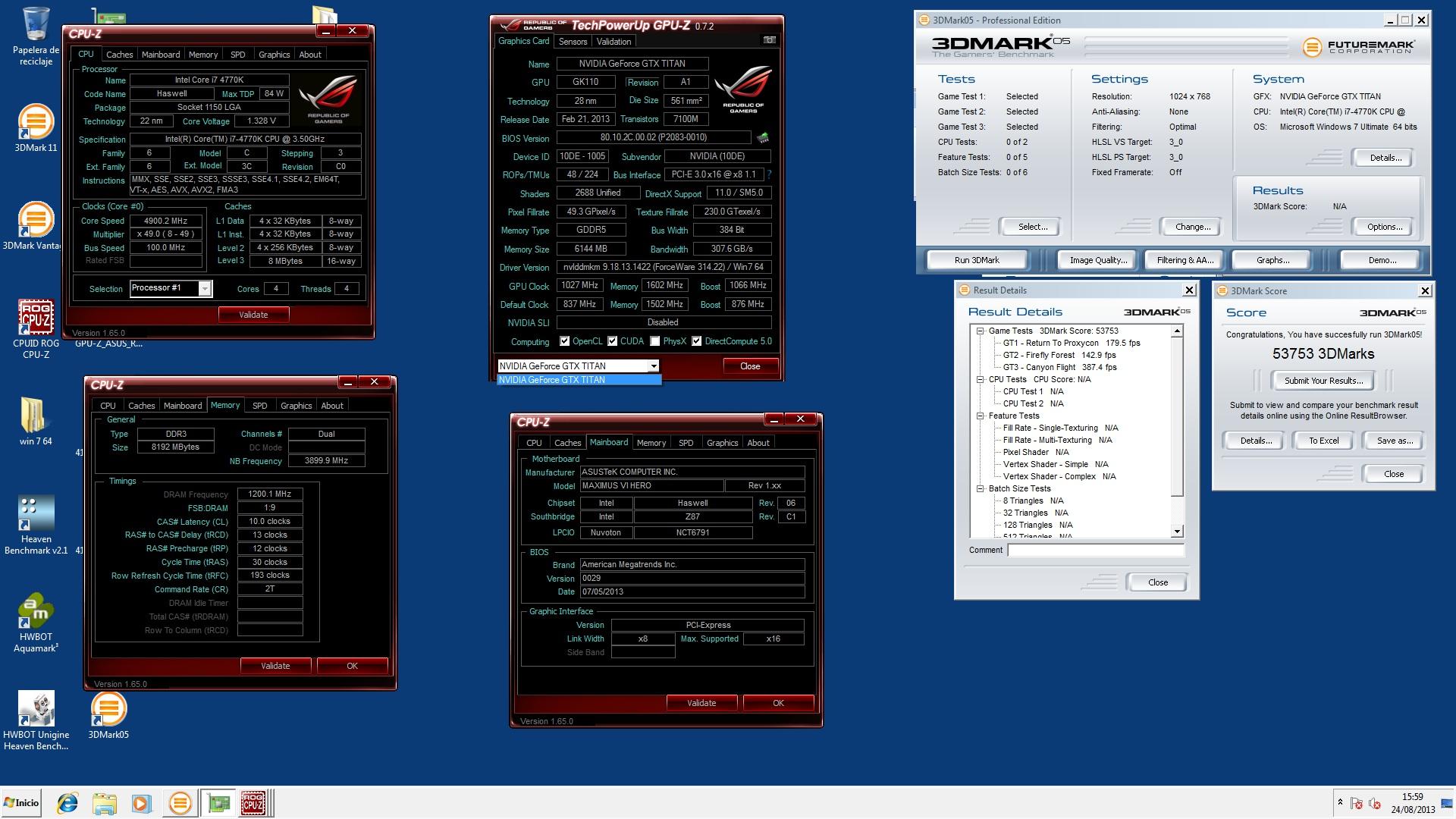Select NVIDIA GeForce GTX TITAN highlighted list entry
The height and width of the screenshot is (819, 1456).
click(x=579, y=380)
